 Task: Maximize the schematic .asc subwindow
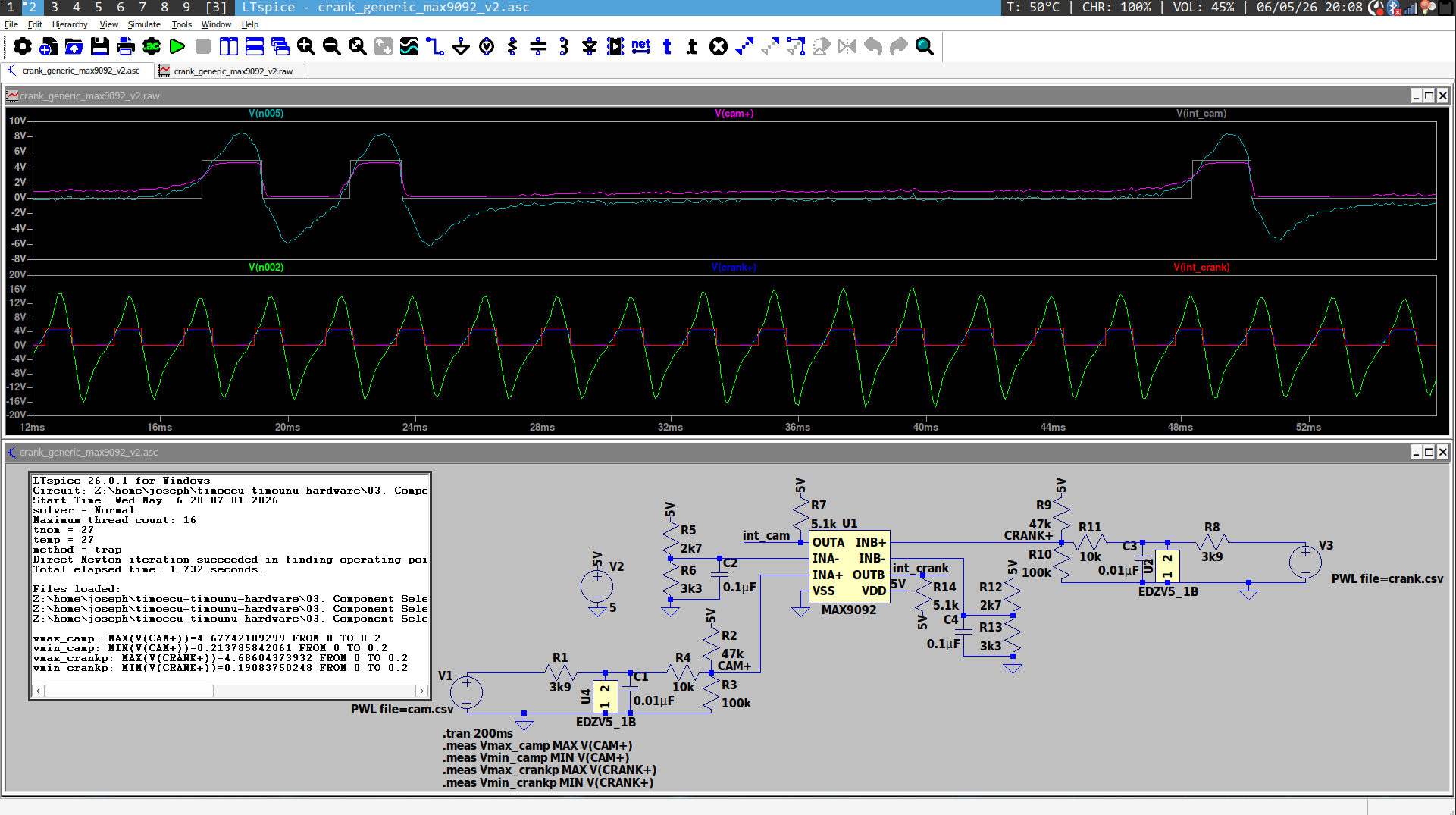1429,453
